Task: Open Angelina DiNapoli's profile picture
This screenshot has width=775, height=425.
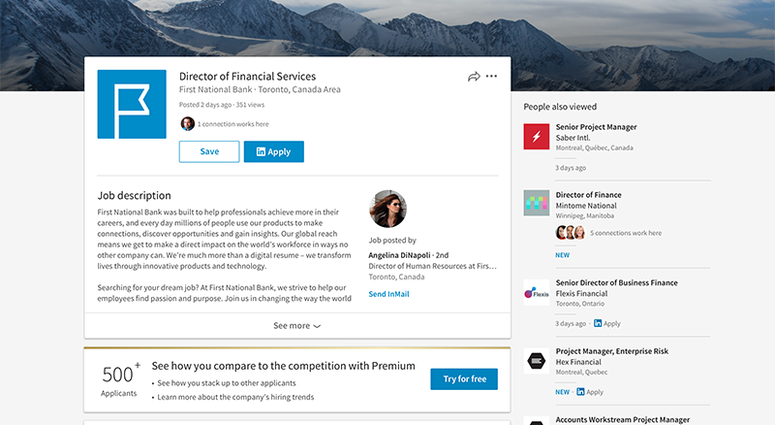Action: 388,209
